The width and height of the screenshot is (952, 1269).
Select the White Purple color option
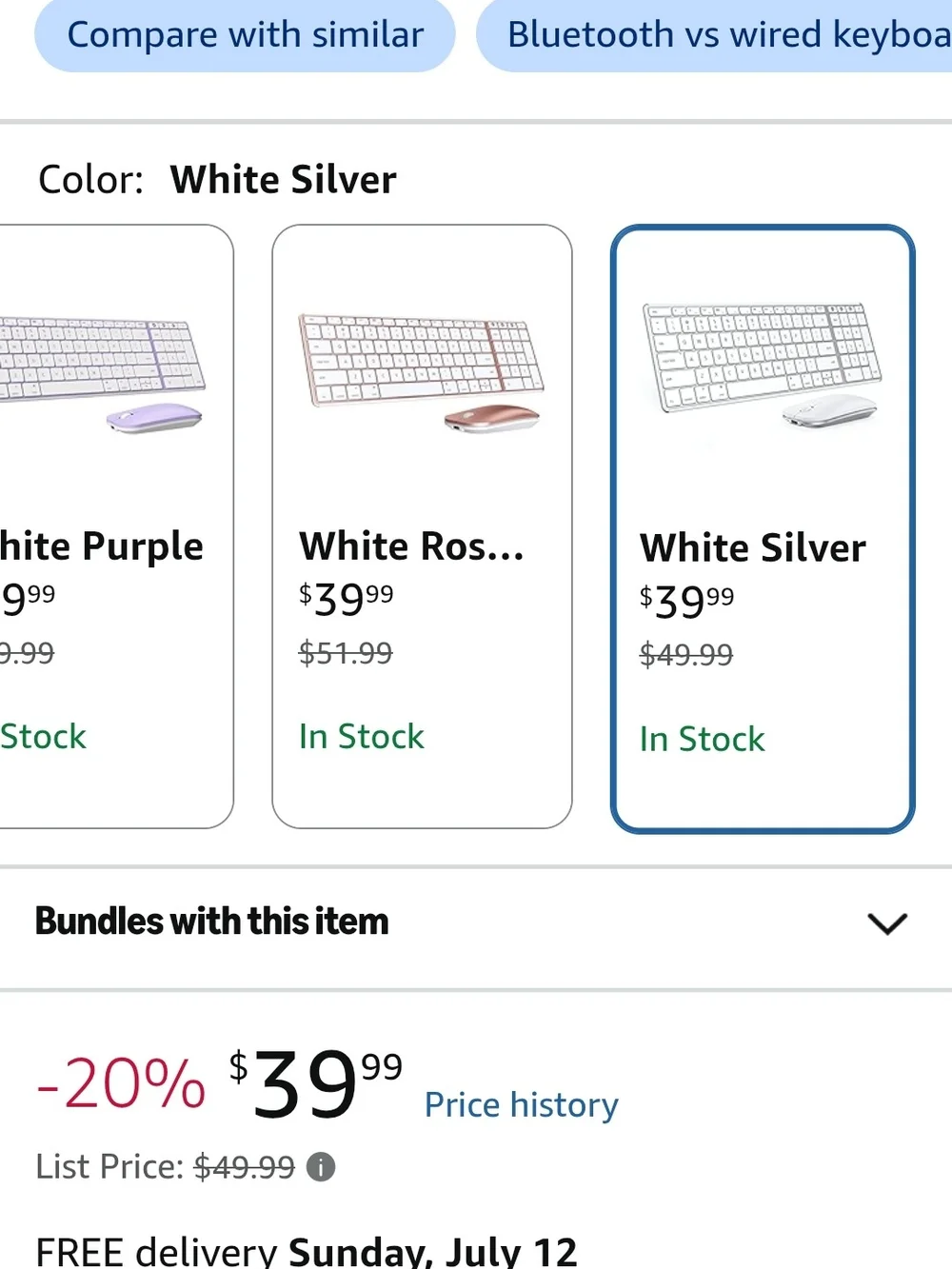pyautogui.click(x=116, y=526)
